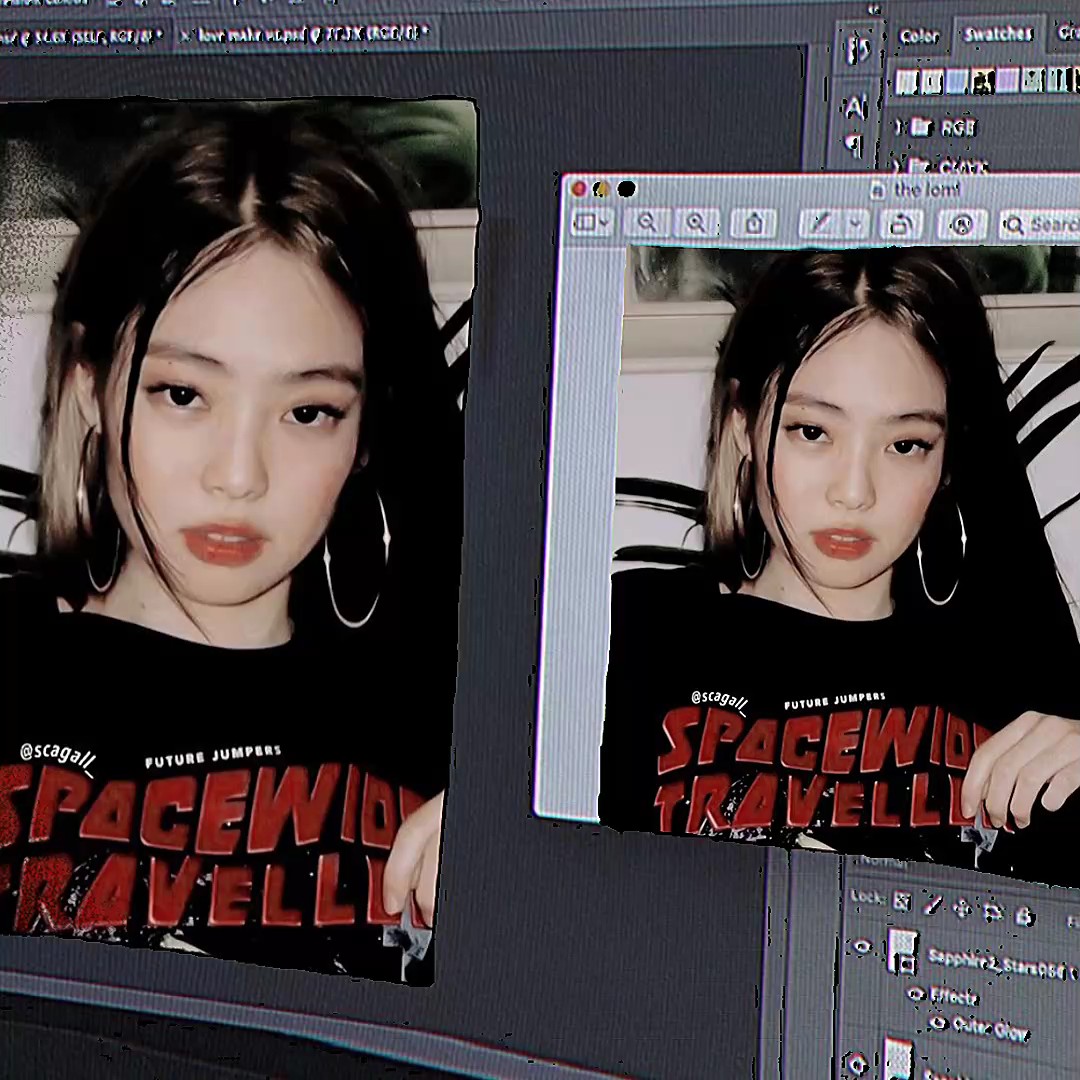Image resolution: width=1080 pixels, height=1080 pixels.
Task: Click the Share icon in Preview toolbar
Action: pos(755,224)
